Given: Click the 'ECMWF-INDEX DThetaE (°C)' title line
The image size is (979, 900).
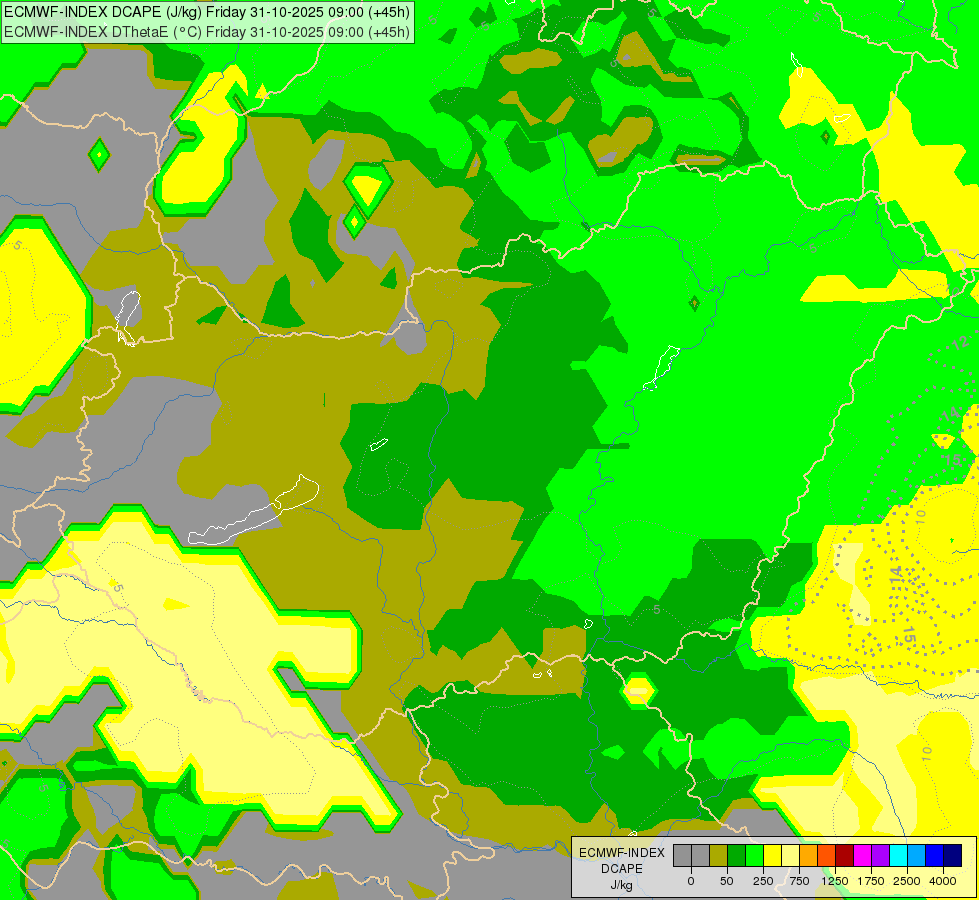Looking at the screenshot, I should tap(207, 32).
